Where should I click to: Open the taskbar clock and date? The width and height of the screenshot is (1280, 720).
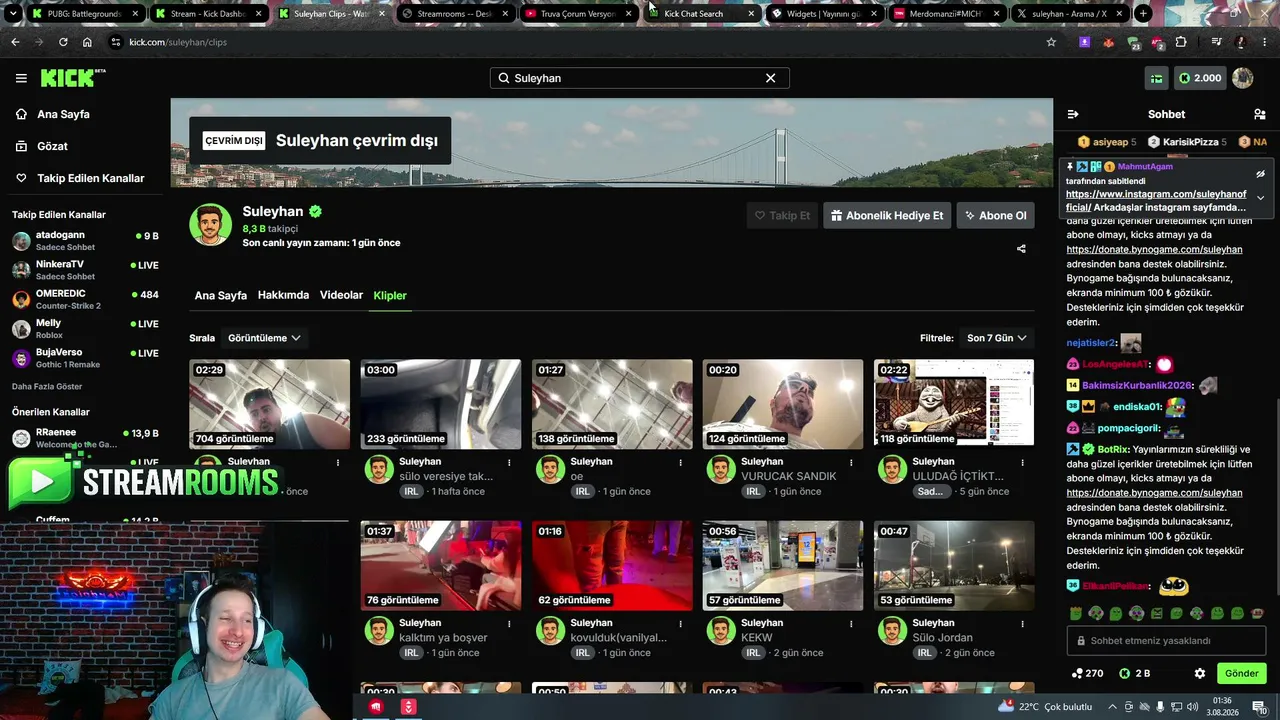(1222, 707)
